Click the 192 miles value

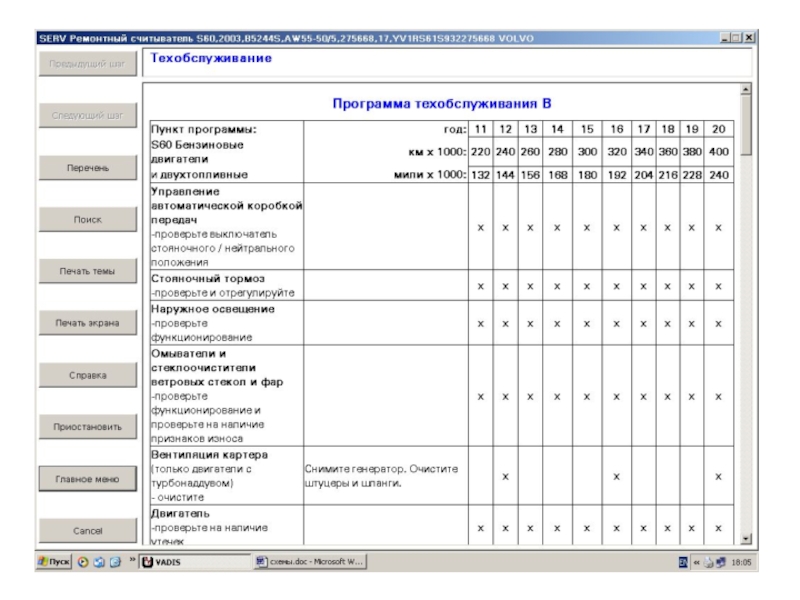pos(617,174)
